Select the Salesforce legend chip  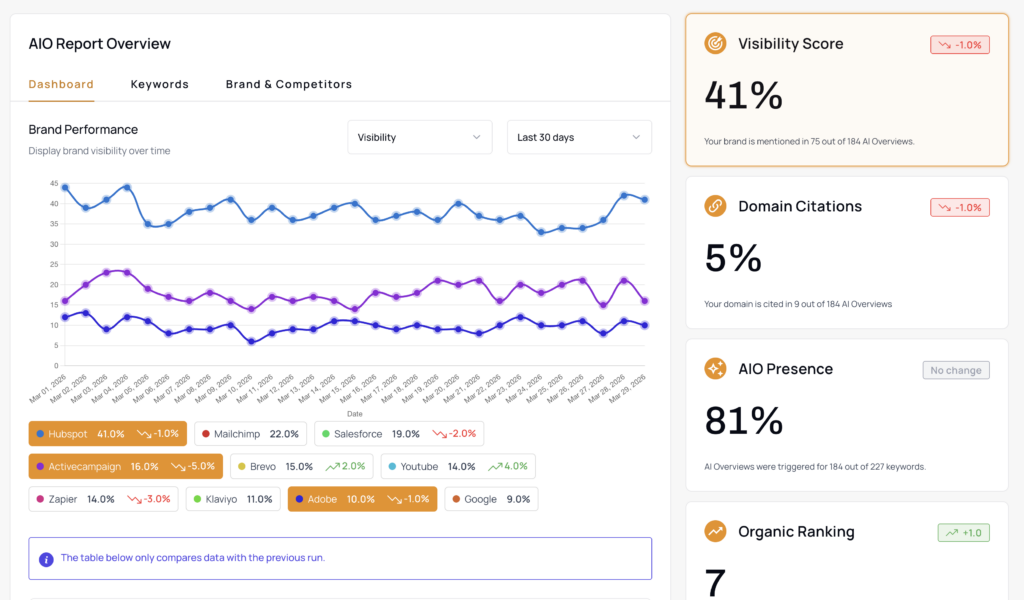tap(398, 434)
